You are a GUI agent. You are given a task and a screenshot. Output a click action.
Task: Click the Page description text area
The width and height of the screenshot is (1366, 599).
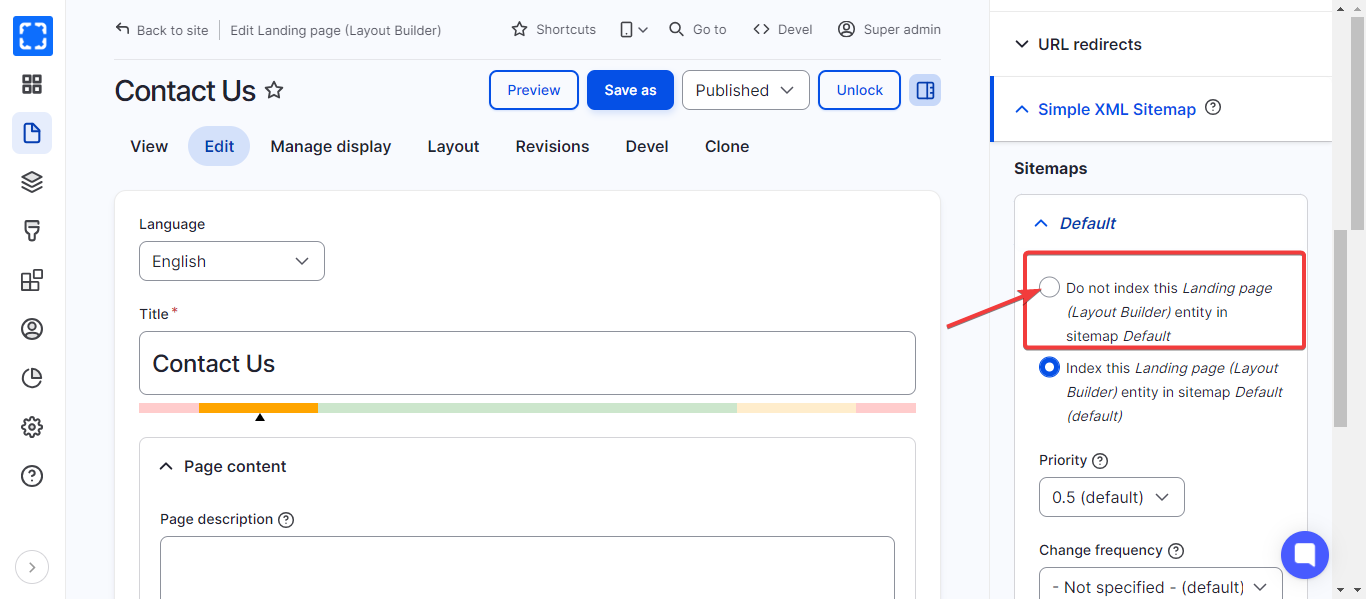point(527,567)
